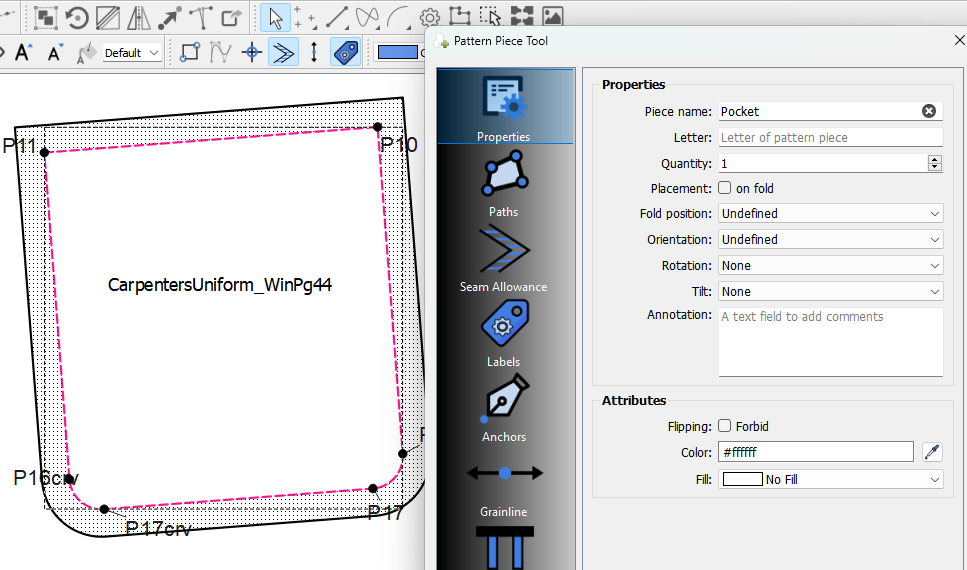Click the dashed-box selection pointer tool
This screenshot has width=967, height=570.
[x=490, y=16]
